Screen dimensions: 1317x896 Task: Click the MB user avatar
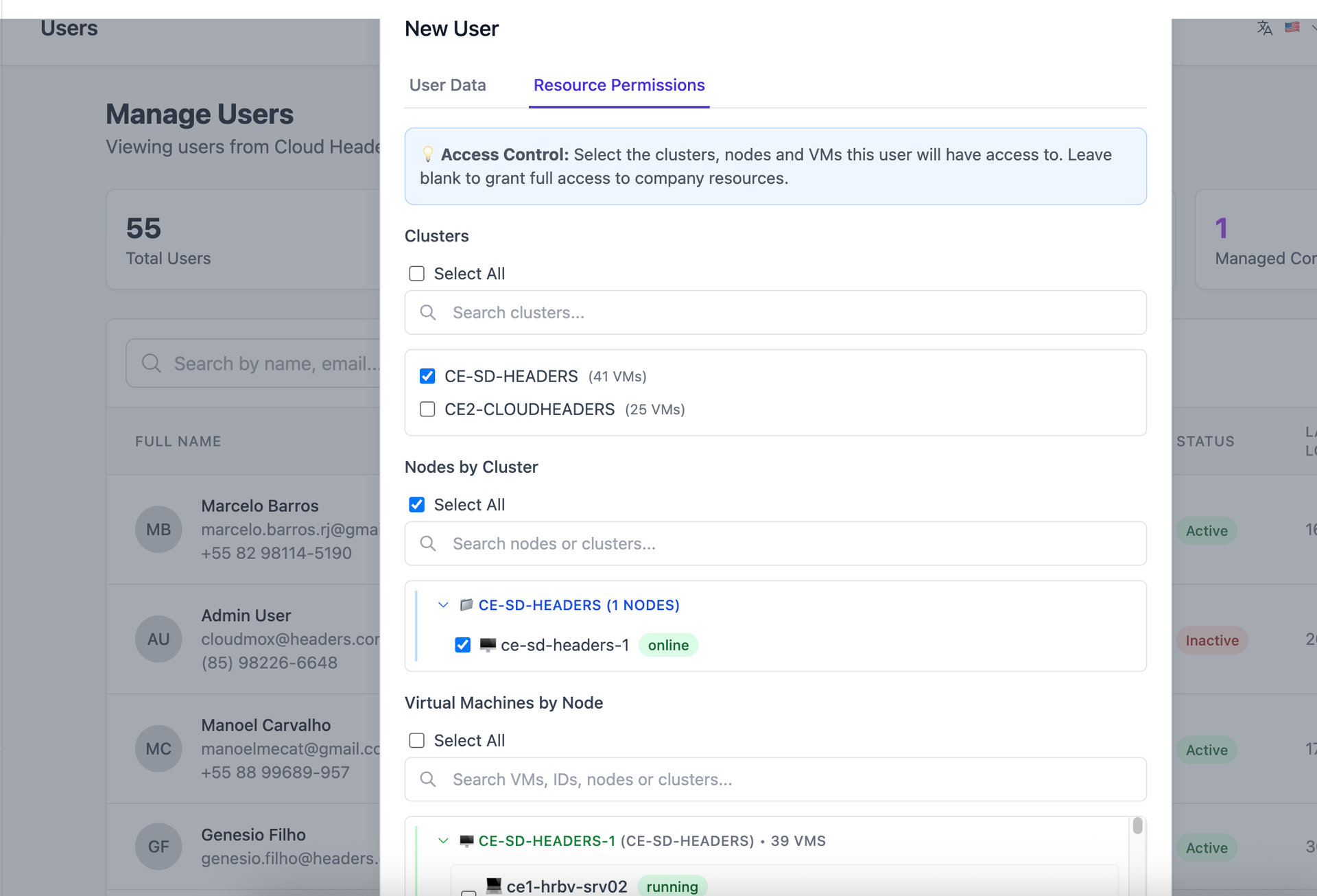point(158,530)
